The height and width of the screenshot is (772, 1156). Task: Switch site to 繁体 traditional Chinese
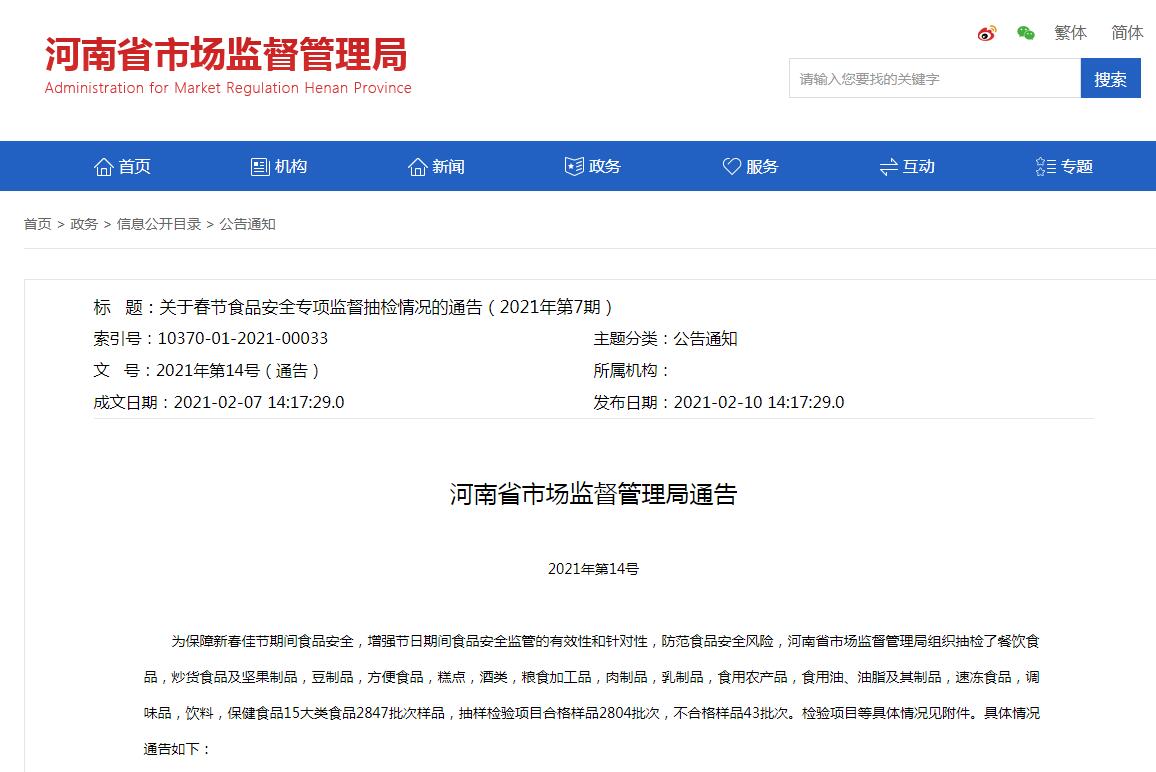(1070, 32)
